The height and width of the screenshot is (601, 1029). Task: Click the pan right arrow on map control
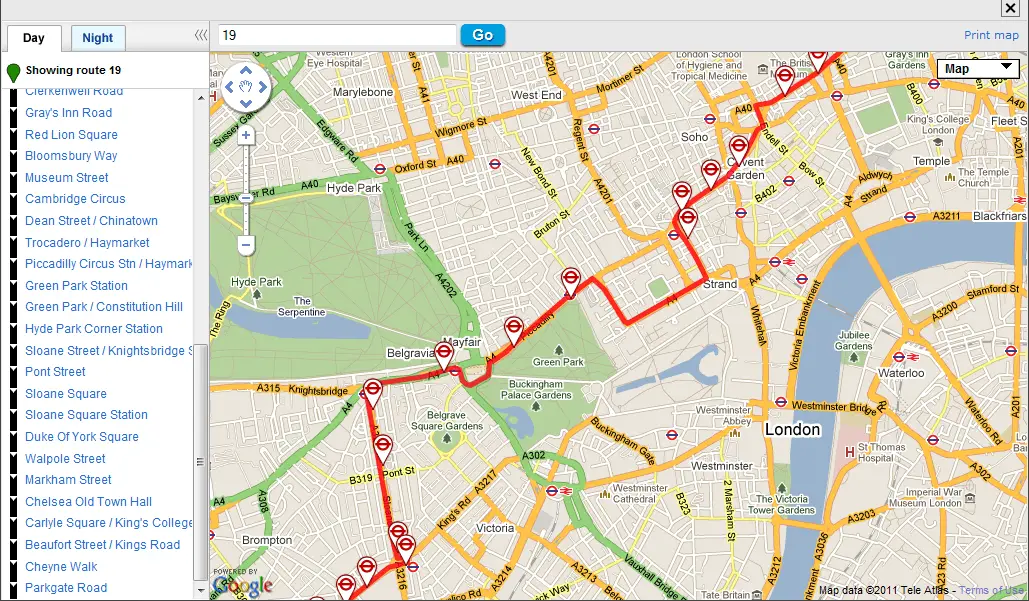[x=262, y=87]
